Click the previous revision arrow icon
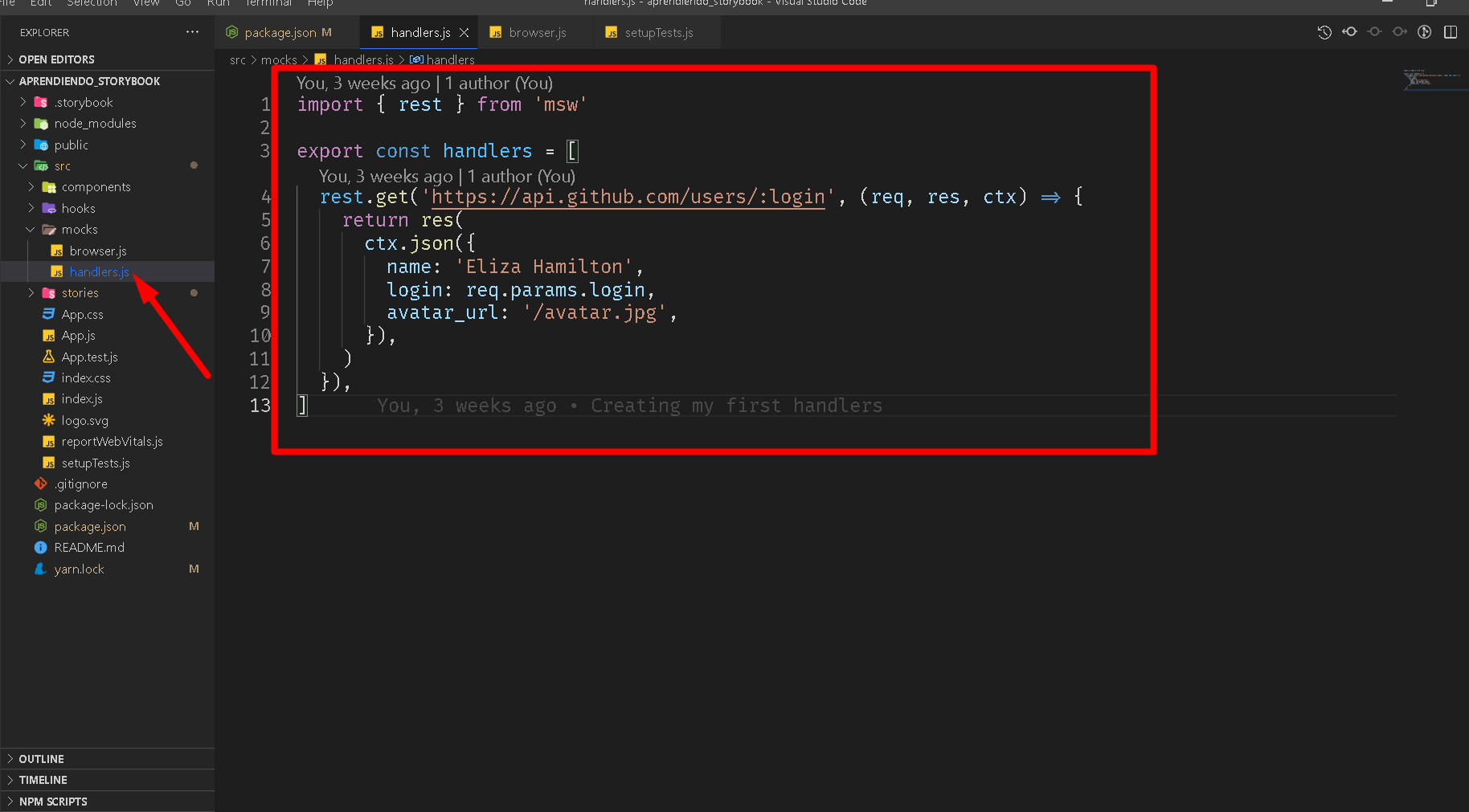 (x=1350, y=32)
